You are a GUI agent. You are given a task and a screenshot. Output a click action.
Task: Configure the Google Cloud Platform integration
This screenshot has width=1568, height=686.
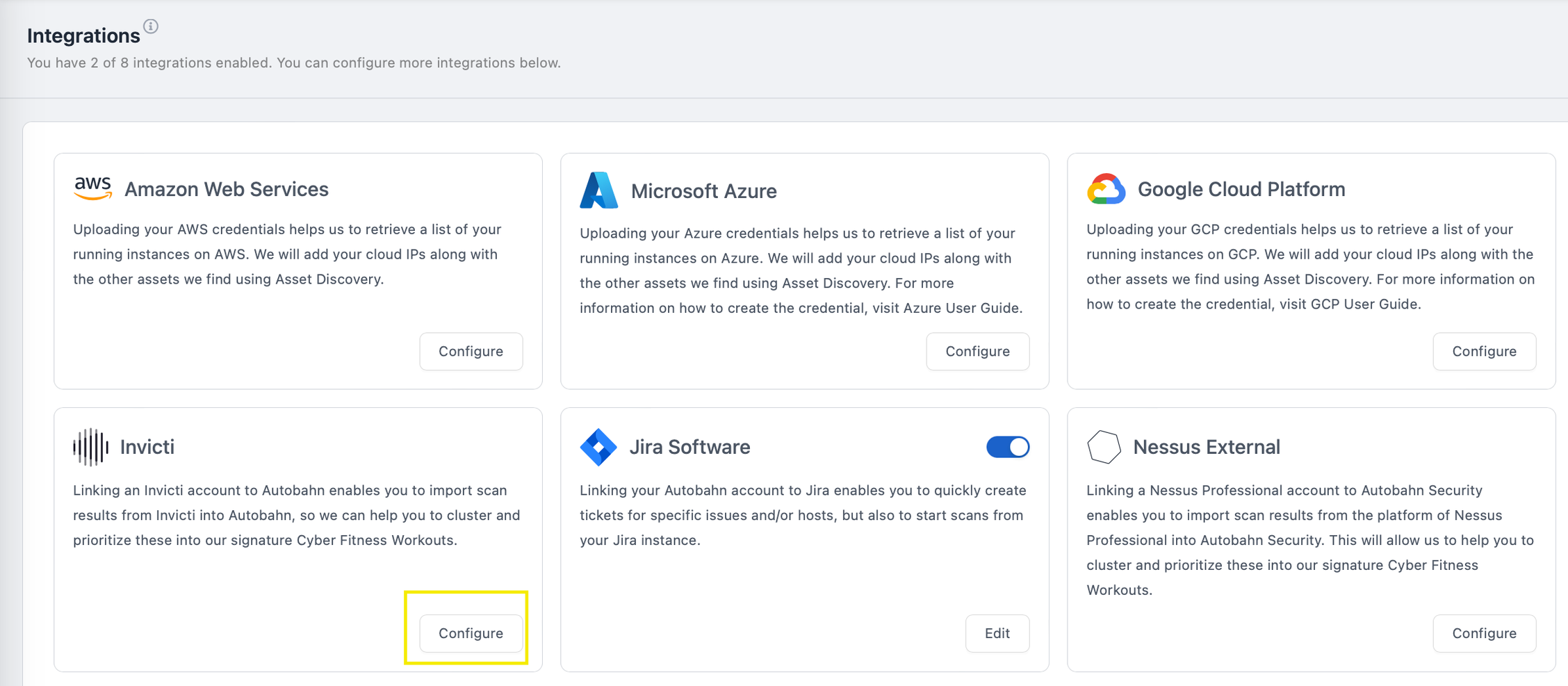(x=1485, y=351)
